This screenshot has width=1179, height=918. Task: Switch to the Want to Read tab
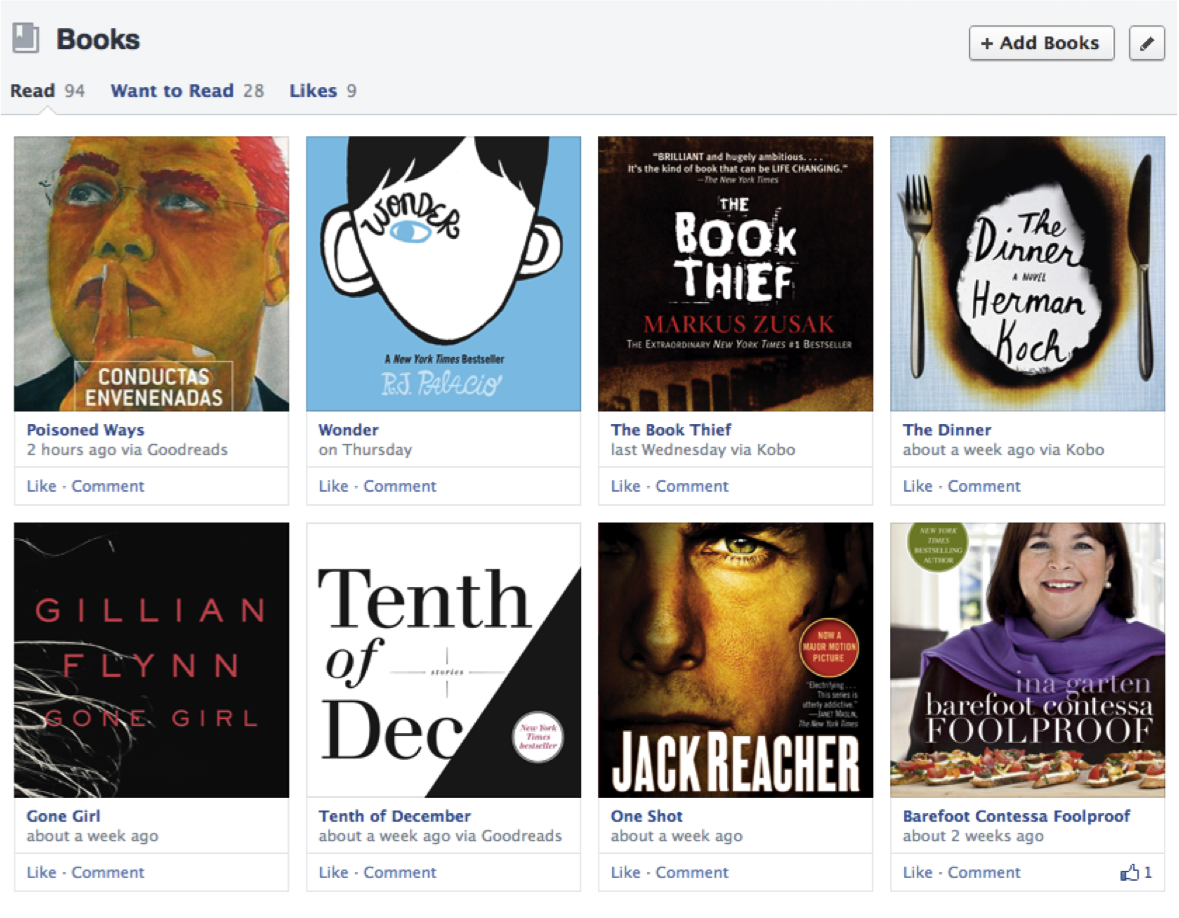tap(172, 91)
